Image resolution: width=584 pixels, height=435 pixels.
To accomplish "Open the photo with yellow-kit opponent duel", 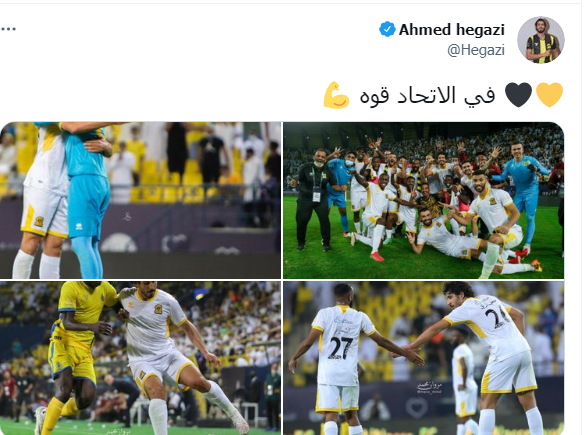I will [x=140, y=358].
